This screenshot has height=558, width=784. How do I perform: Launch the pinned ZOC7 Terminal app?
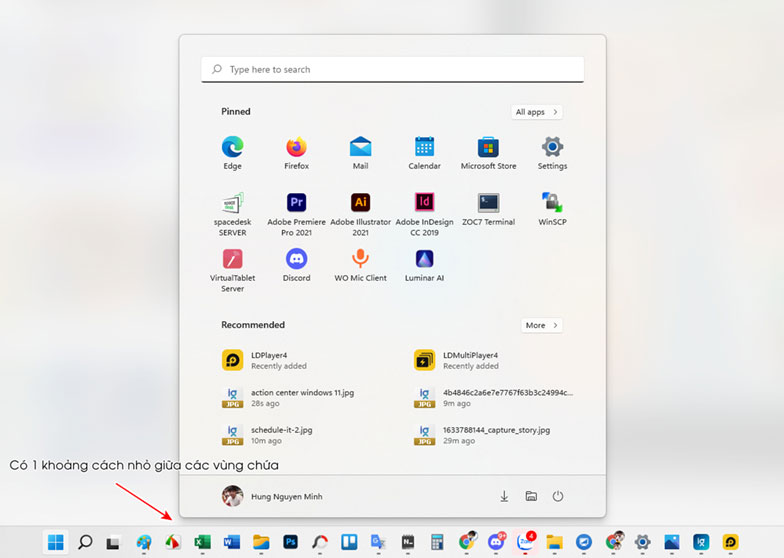point(488,210)
